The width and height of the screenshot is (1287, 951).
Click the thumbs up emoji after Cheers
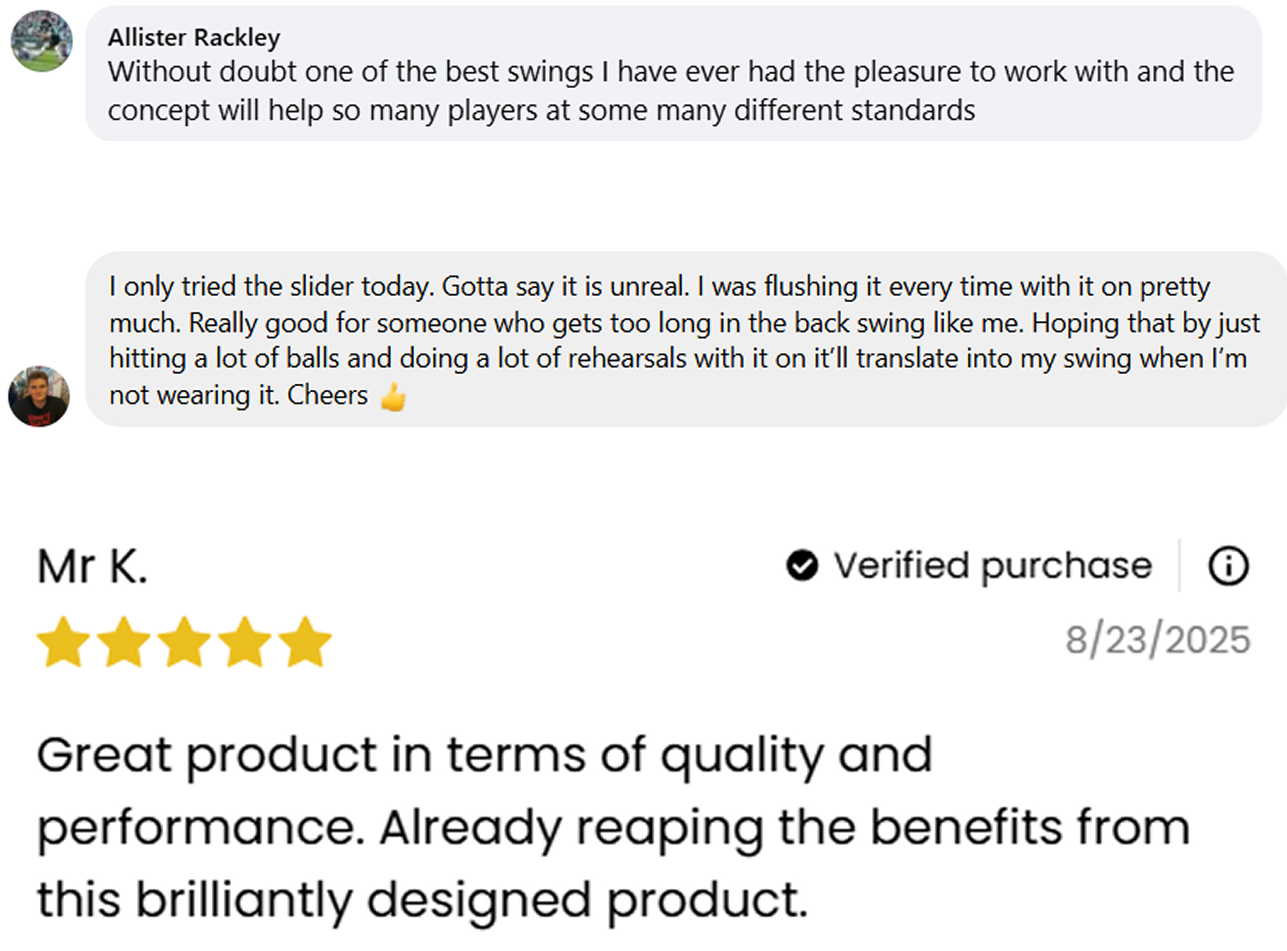pyautogui.click(x=393, y=397)
